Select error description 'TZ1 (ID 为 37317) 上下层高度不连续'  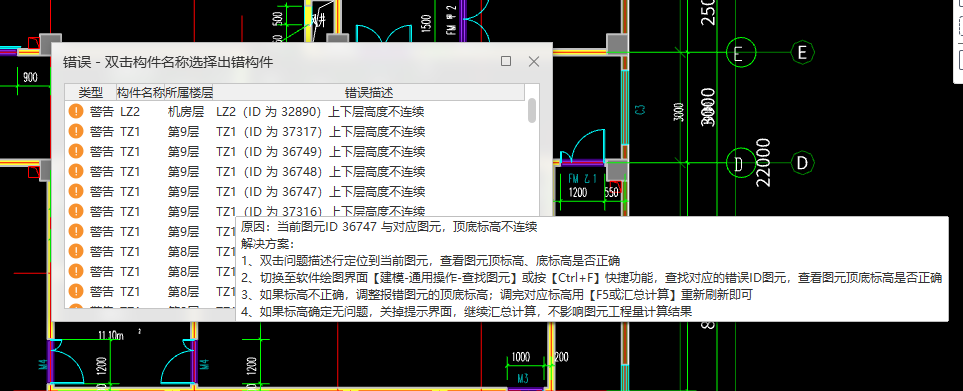pyautogui.click(x=320, y=131)
